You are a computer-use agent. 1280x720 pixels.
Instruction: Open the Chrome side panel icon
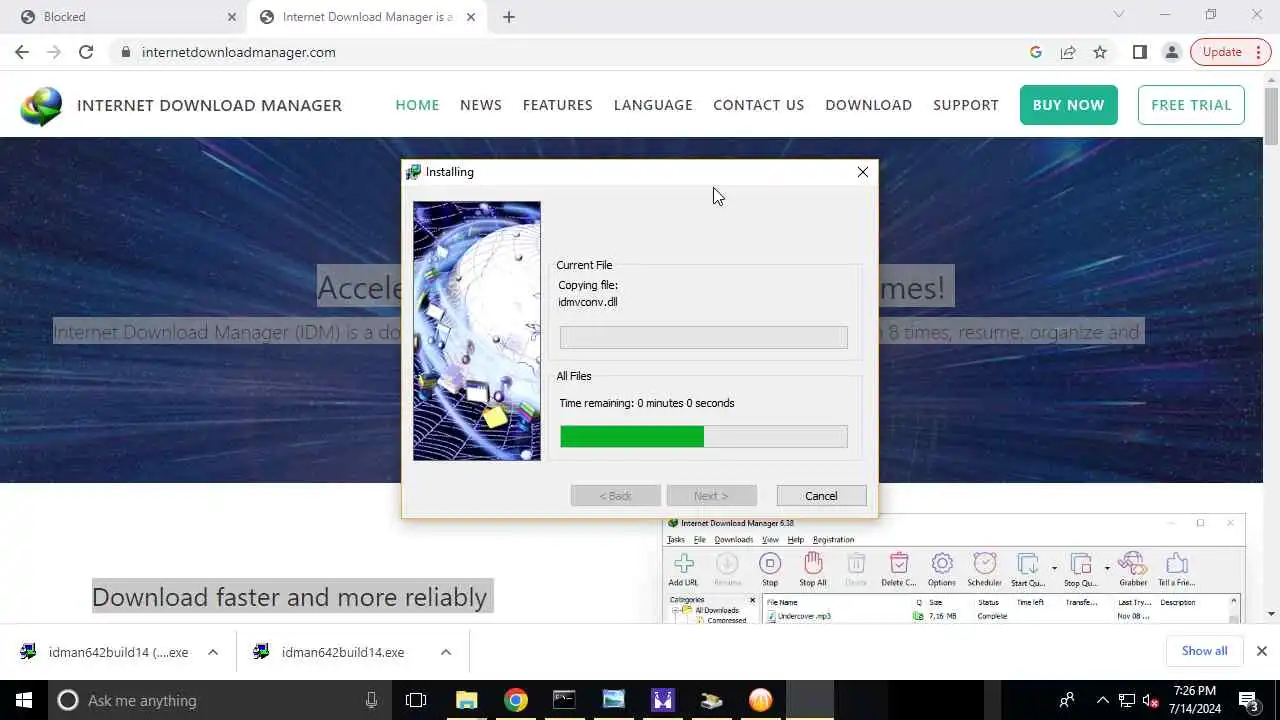[x=1139, y=52]
